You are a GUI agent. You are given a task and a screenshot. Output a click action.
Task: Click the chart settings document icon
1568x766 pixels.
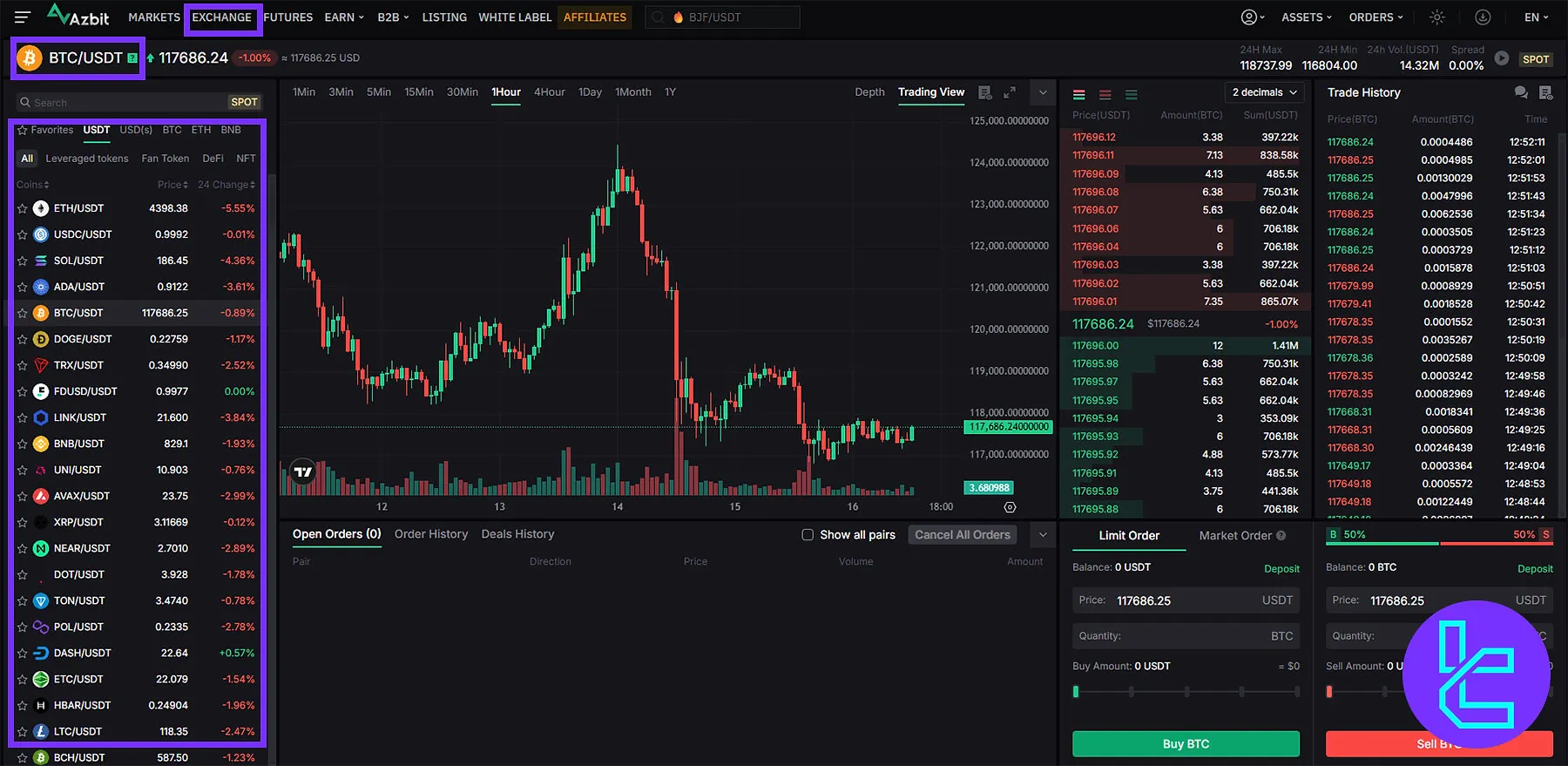tap(985, 92)
